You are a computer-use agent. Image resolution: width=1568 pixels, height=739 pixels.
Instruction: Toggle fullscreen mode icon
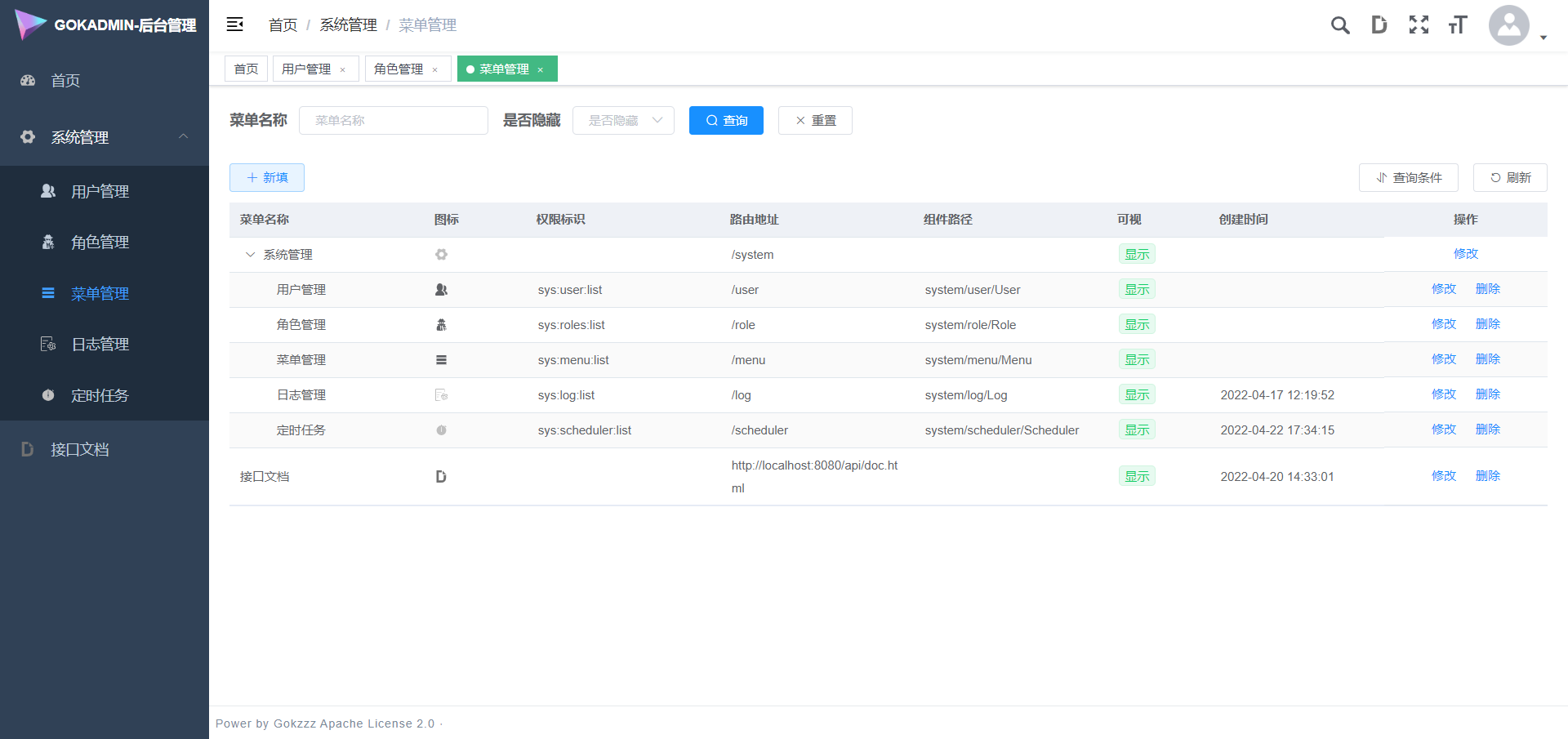pos(1419,25)
